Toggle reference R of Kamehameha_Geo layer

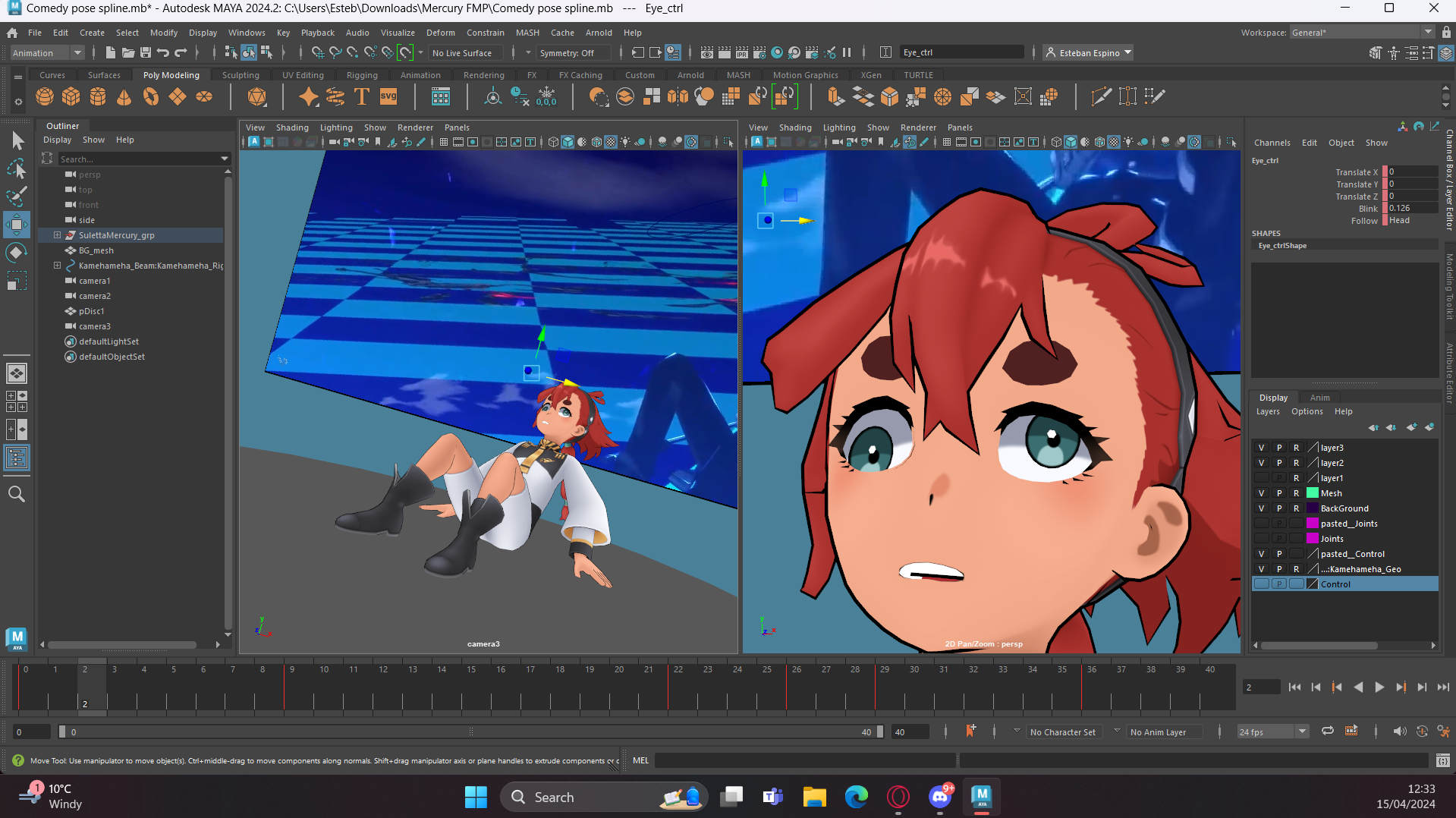pyautogui.click(x=1297, y=569)
